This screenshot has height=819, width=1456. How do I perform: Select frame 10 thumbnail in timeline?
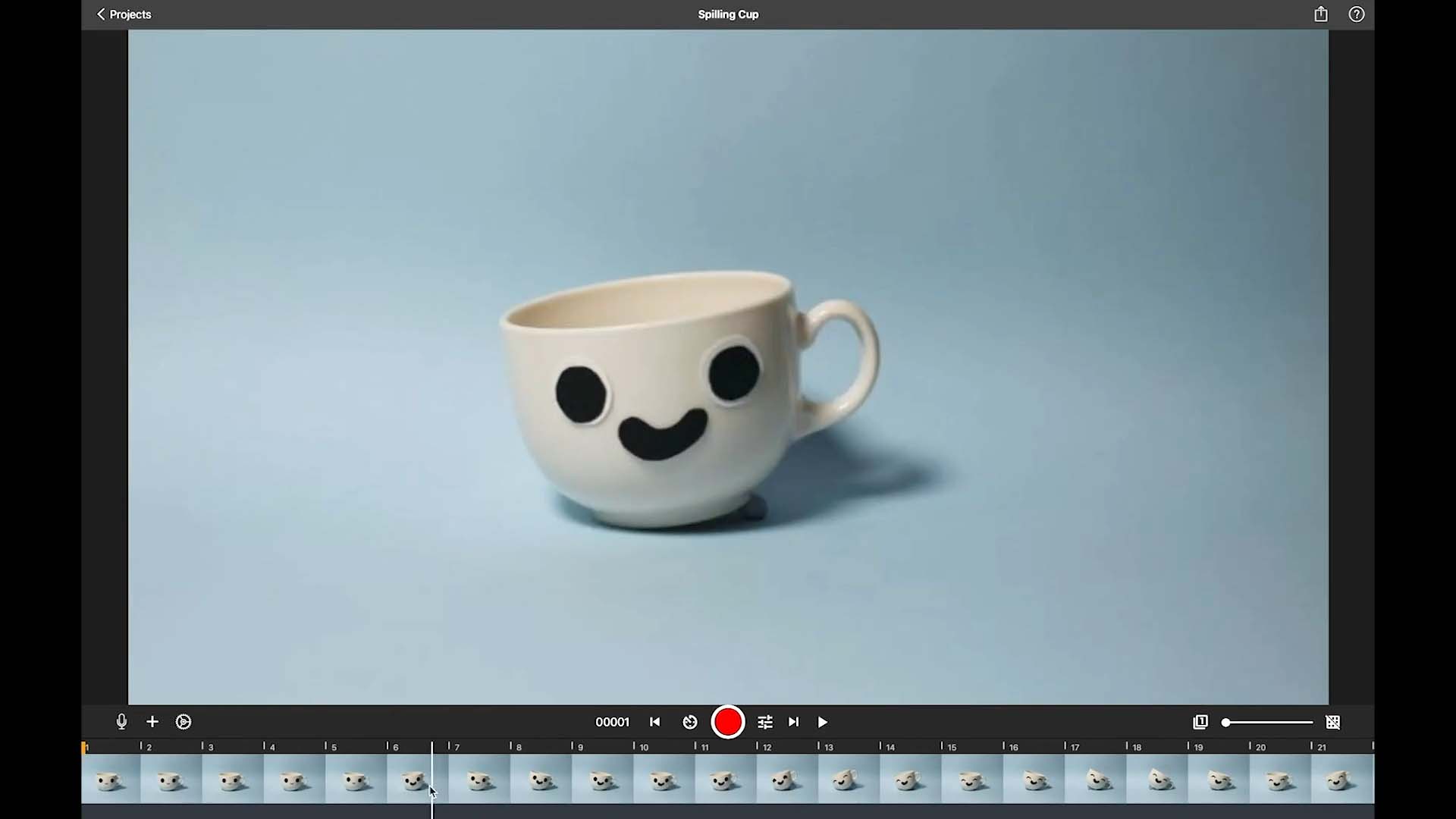664,779
